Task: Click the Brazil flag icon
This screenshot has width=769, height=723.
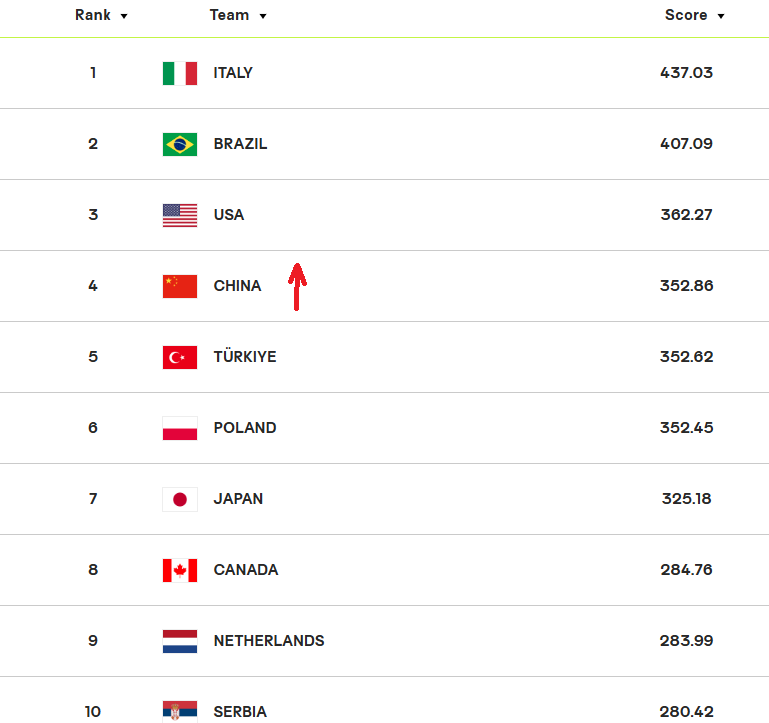Action: pyautogui.click(x=180, y=144)
